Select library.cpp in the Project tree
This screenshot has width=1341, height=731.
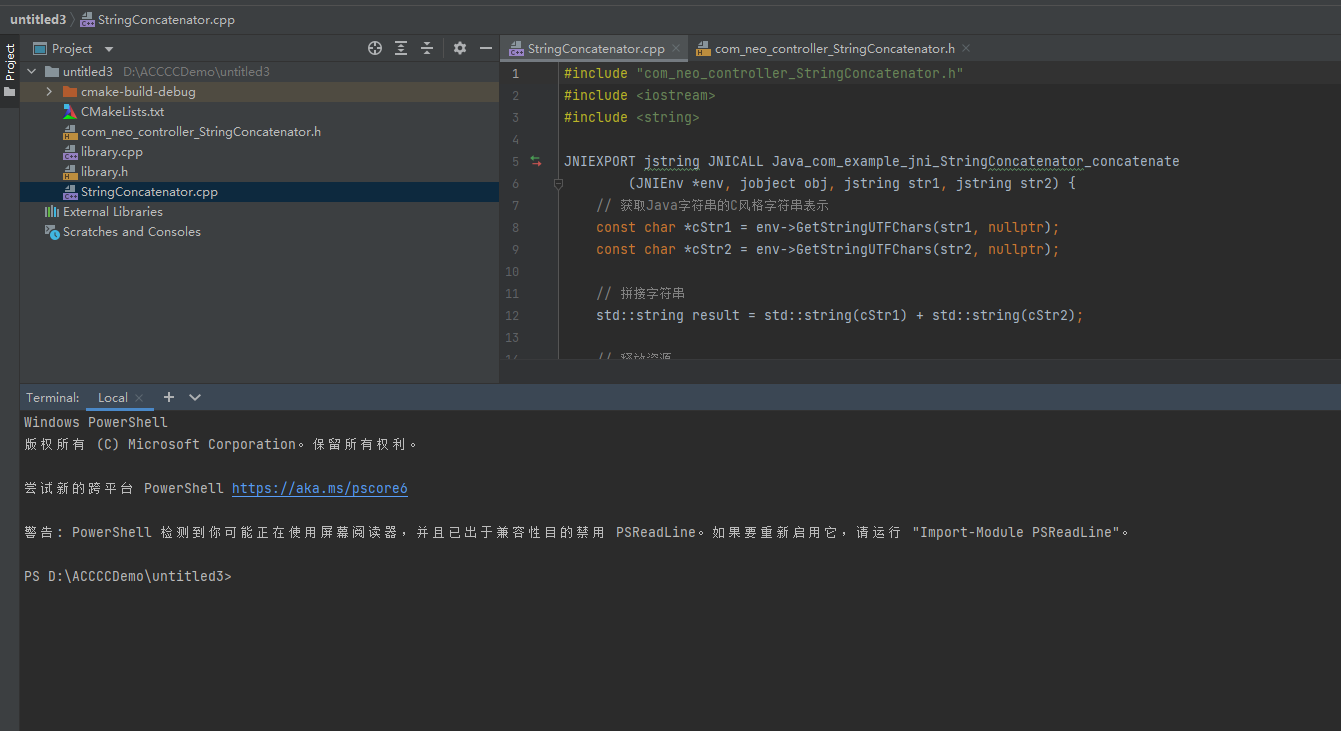(x=259, y=152)
